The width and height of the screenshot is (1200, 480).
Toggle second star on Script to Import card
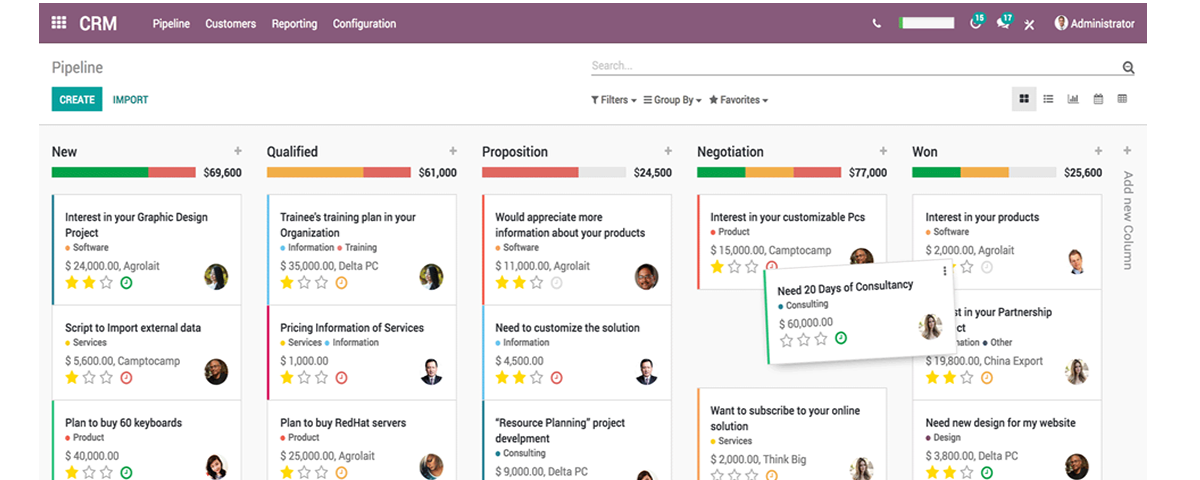(89, 378)
